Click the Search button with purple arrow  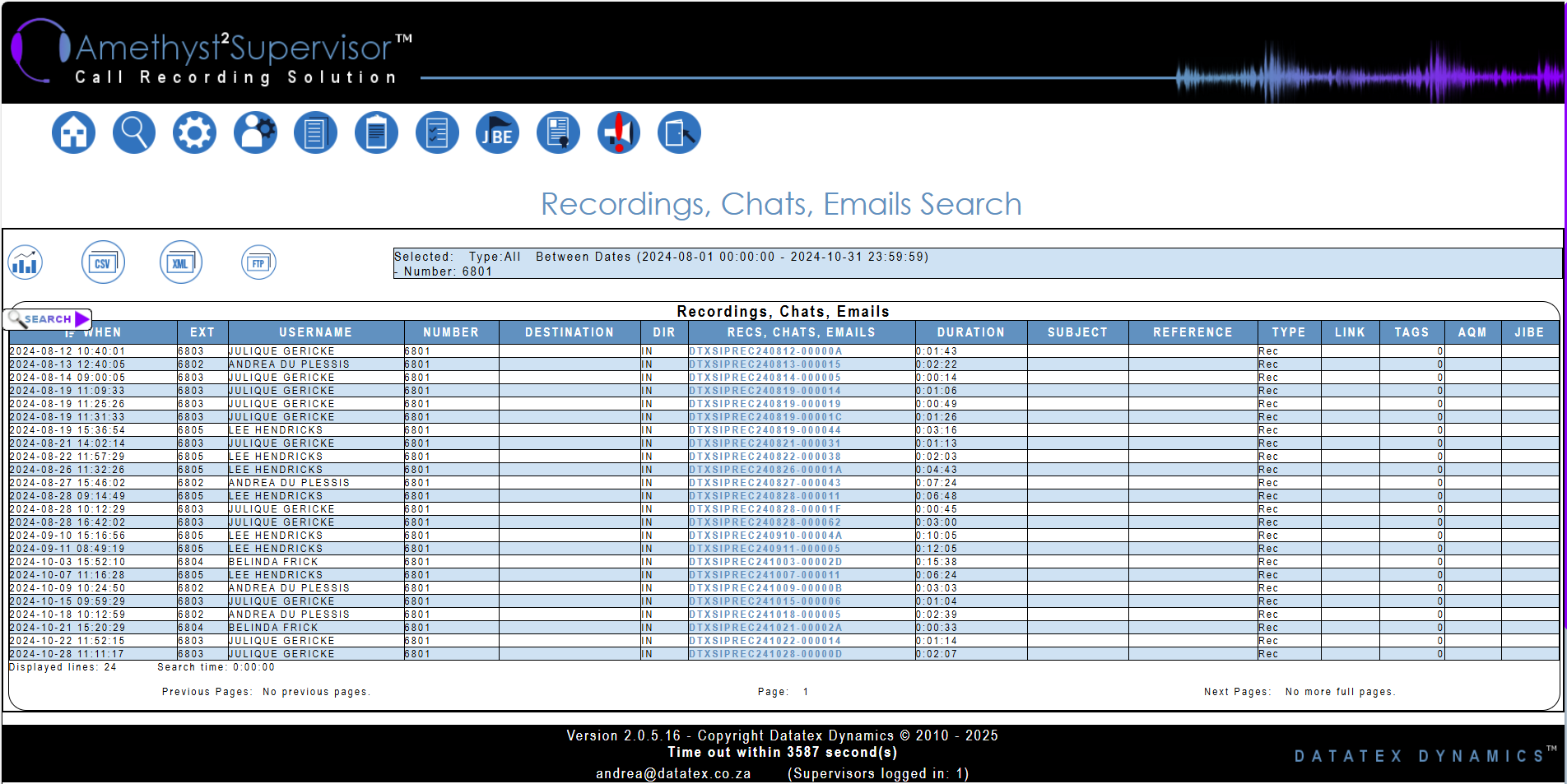[x=49, y=319]
